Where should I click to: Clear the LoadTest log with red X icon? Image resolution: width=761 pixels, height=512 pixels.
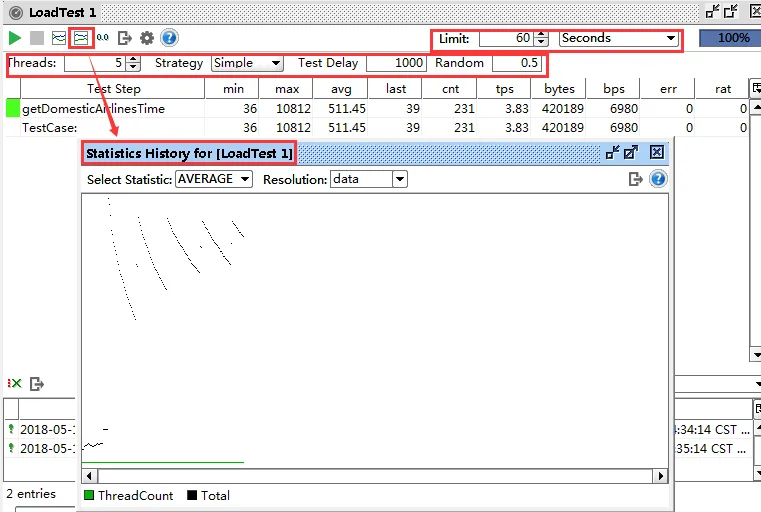(x=15, y=384)
